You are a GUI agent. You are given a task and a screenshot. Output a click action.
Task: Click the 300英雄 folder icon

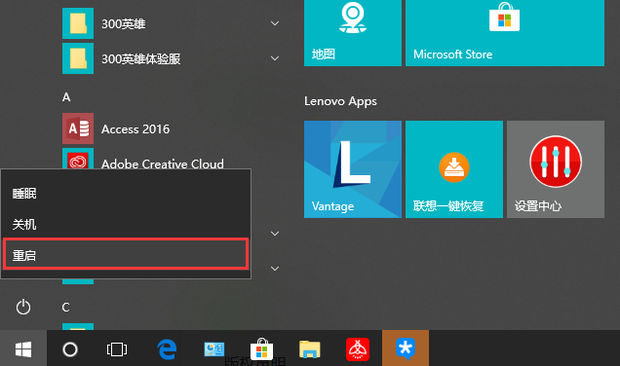[x=78, y=23]
